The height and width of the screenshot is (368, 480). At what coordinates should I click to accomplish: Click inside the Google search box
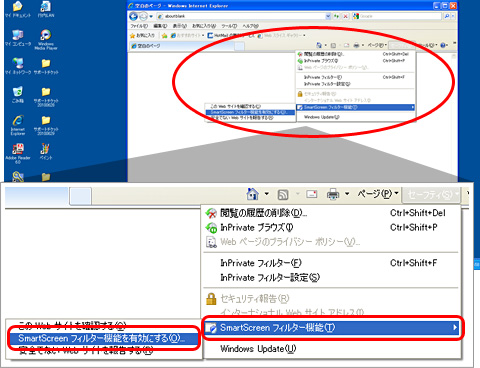tap(400, 16)
